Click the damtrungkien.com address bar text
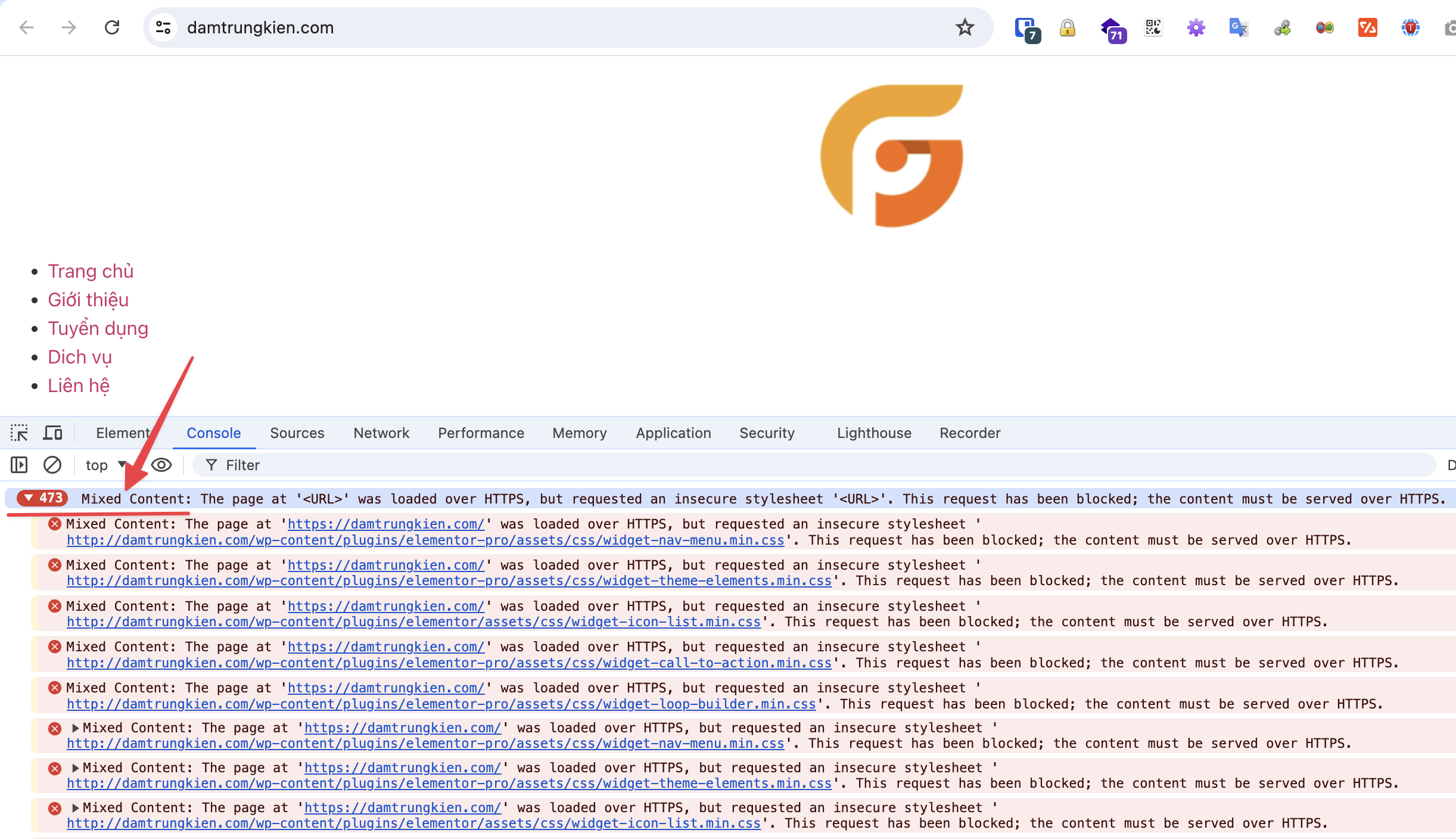This screenshot has width=1456, height=839. pyautogui.click(x=260, y=27)
